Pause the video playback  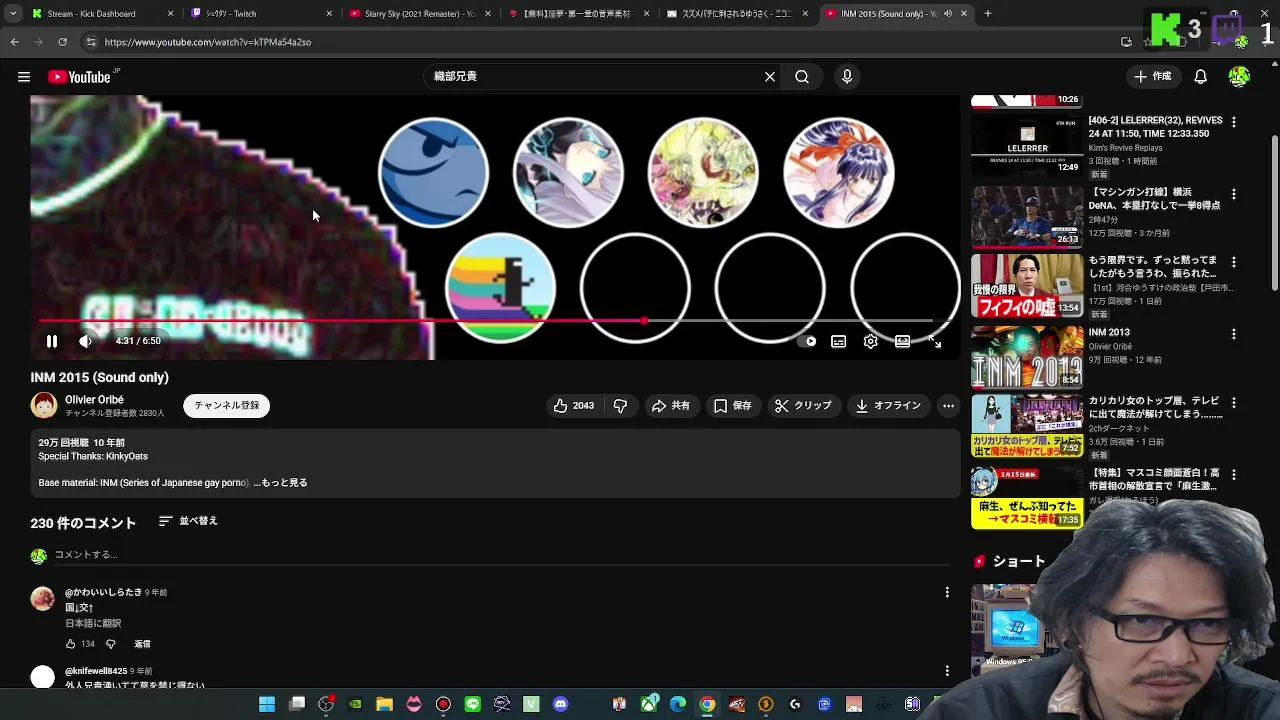(x=52, y=341)
